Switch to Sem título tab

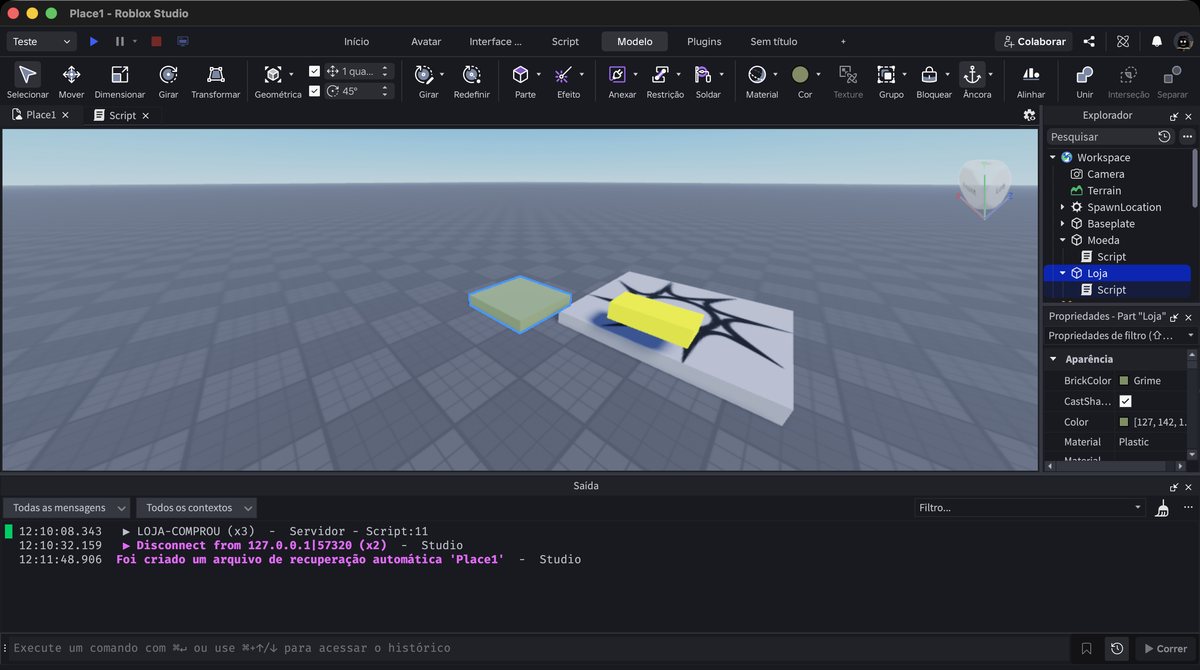(774, 42)
